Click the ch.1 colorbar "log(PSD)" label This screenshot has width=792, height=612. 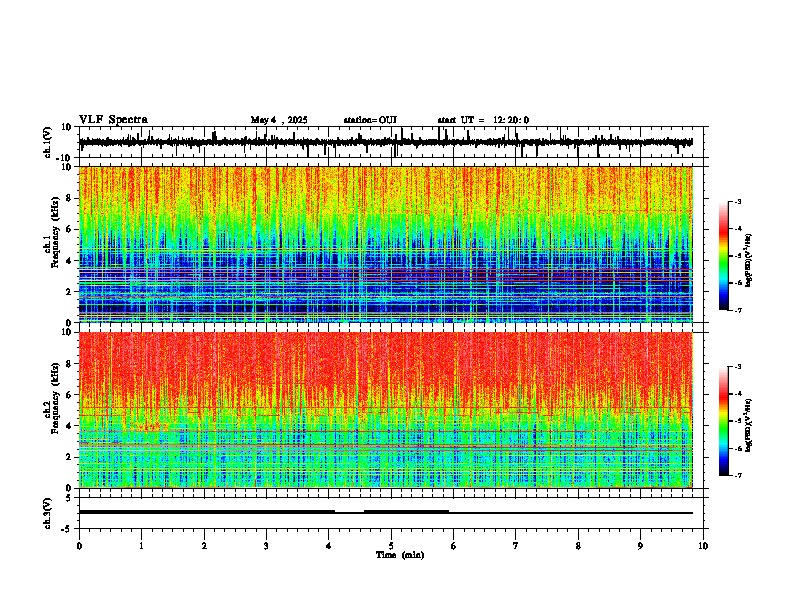tap(749, 261)
